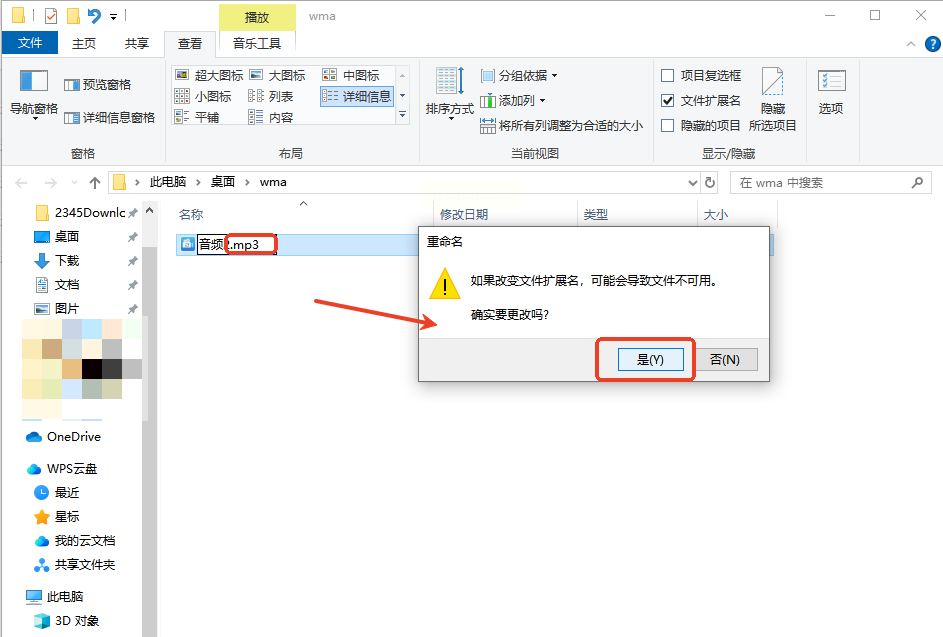Check hidden items (隐藏的项目)
Screen dimensions: 943x637
[701, 126]
